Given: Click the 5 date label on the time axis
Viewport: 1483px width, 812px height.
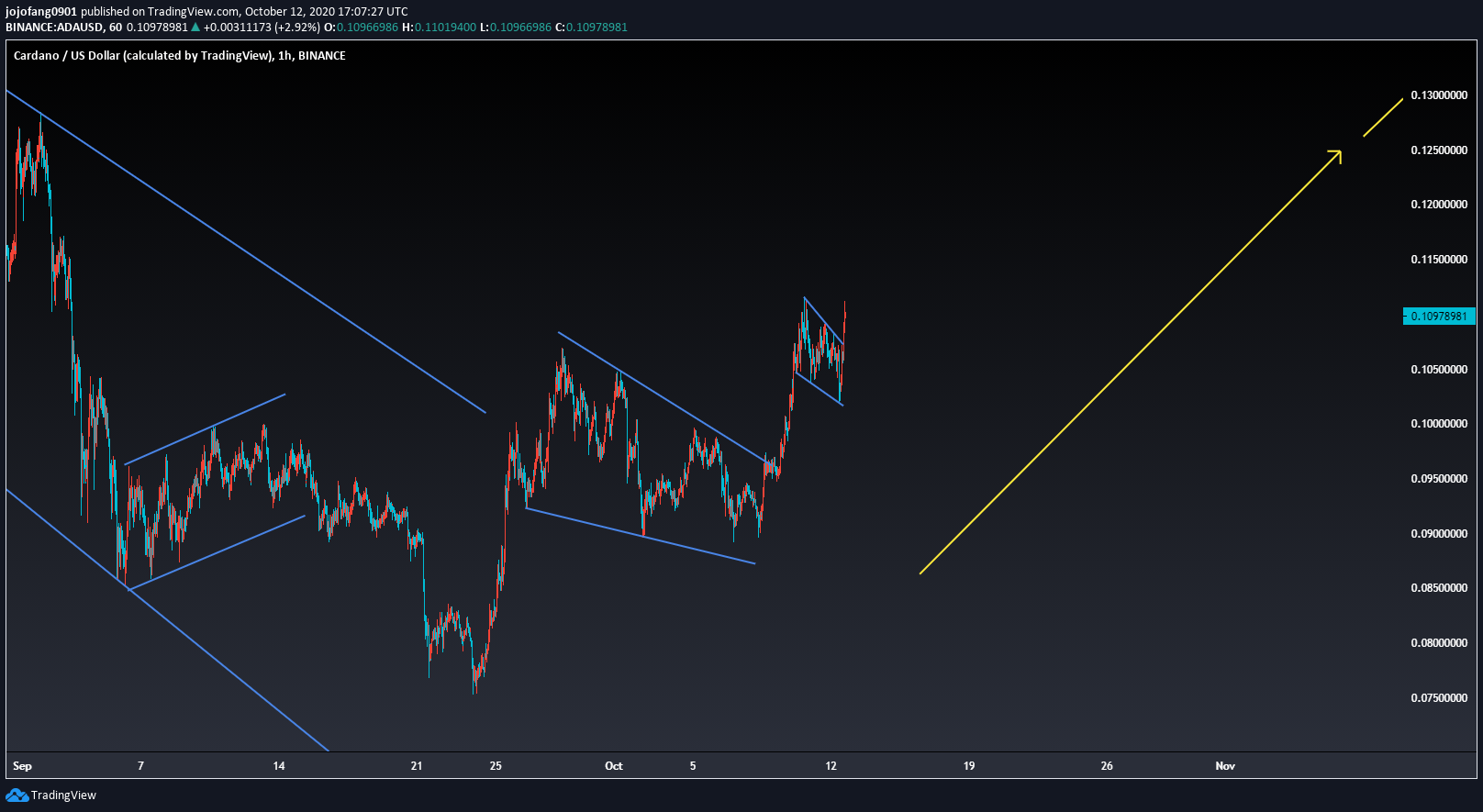Looking at the screenshot, I should 693,766.
